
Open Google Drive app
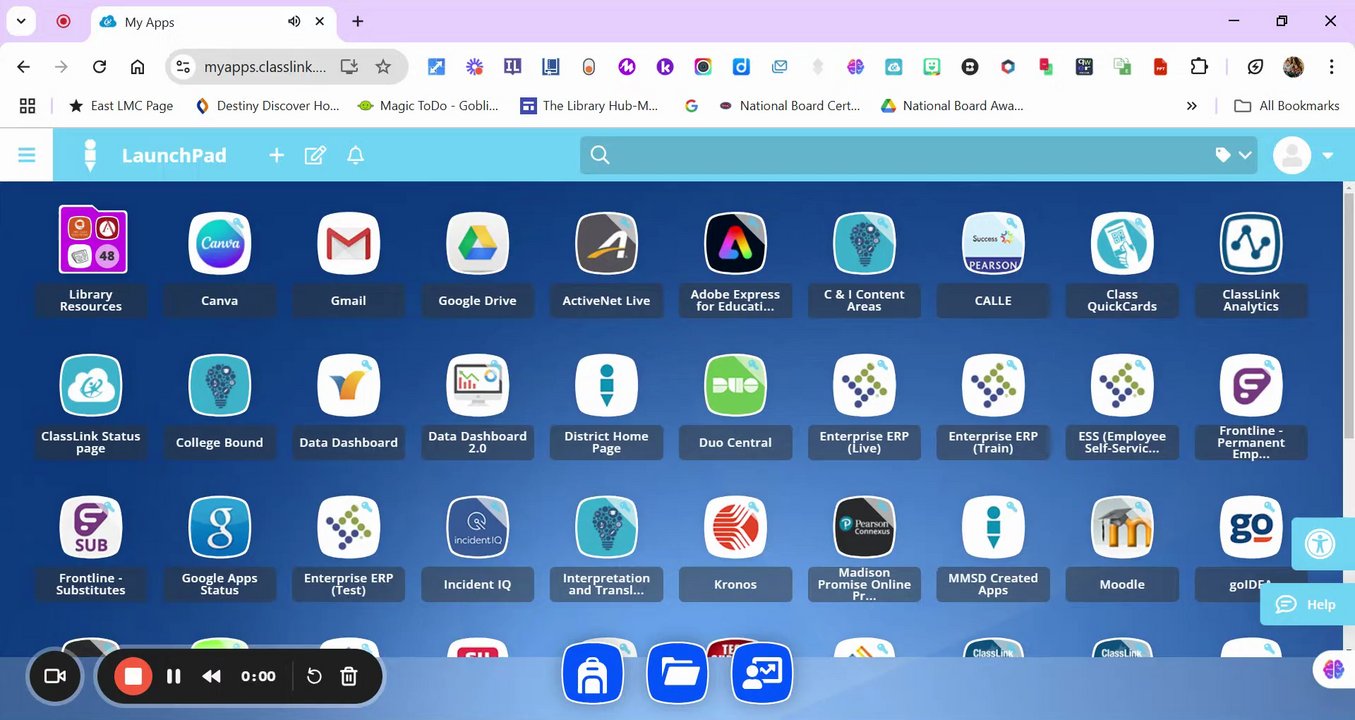click(x=478, y=243)
